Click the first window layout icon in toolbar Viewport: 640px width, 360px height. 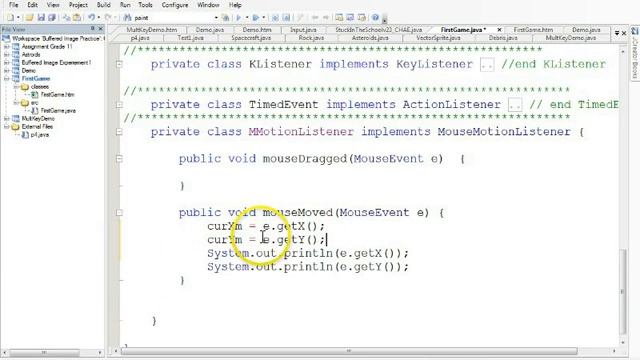[x=339, y=18]
